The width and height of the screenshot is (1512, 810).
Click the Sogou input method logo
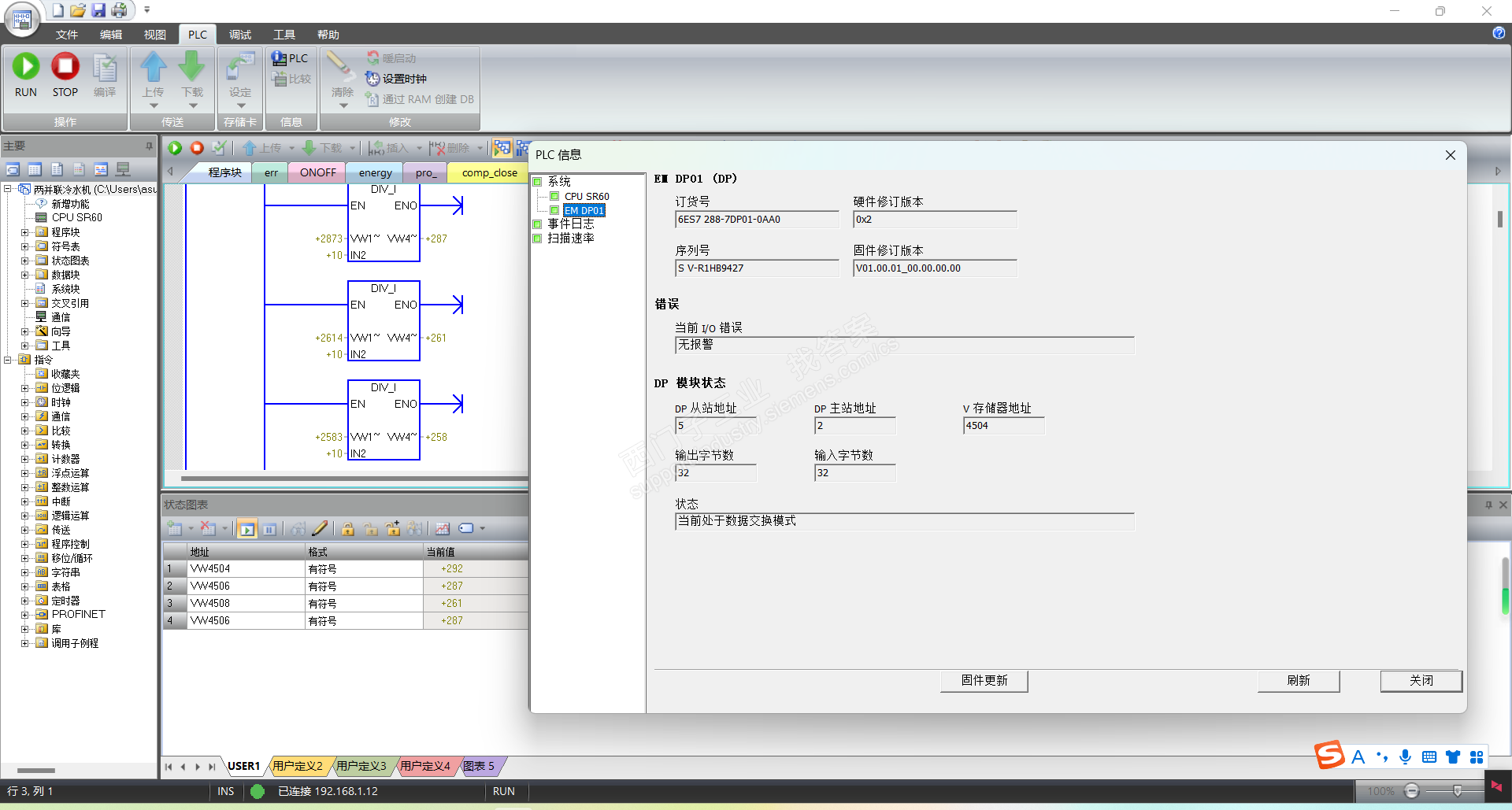click(1329, 756)
